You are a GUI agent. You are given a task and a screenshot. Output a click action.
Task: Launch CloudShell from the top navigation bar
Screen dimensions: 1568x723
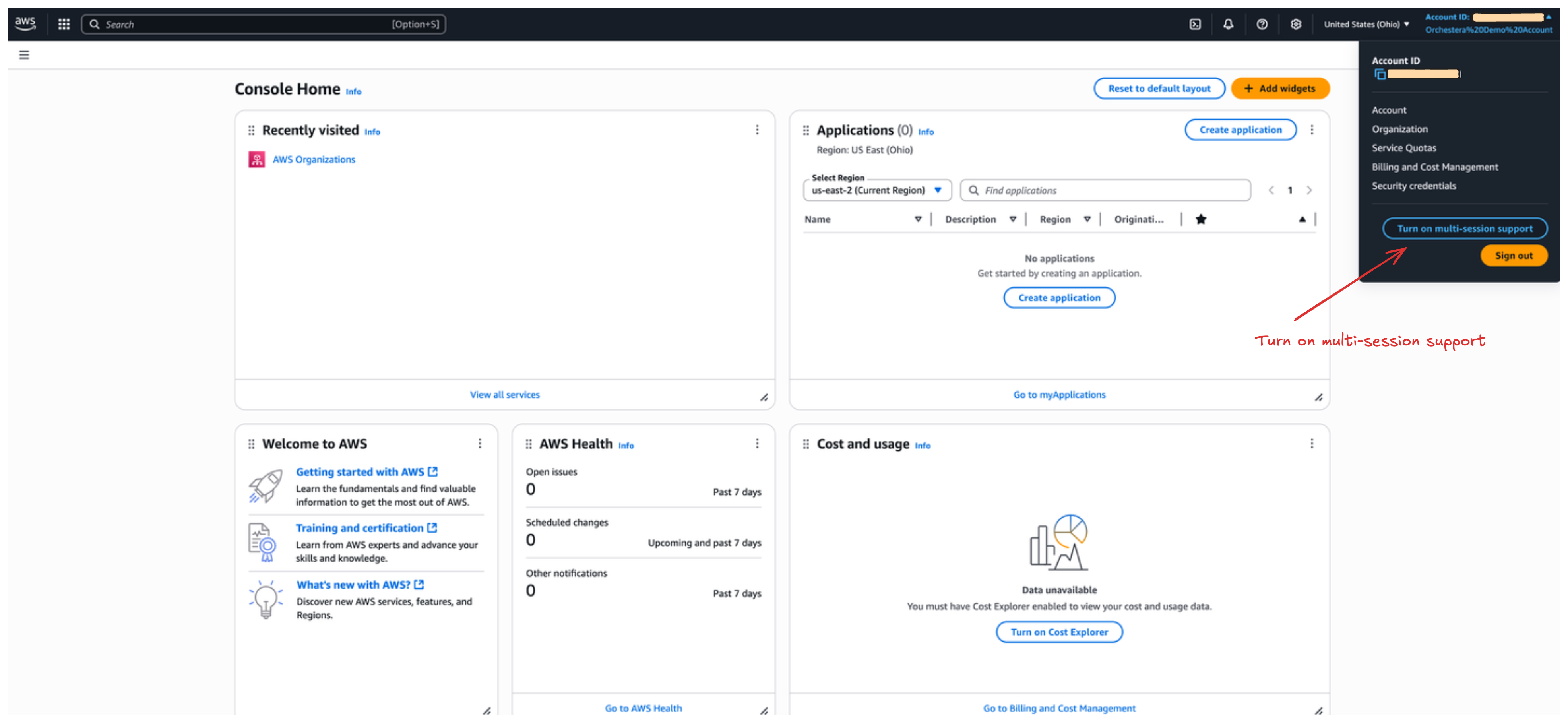(1195, 24)
